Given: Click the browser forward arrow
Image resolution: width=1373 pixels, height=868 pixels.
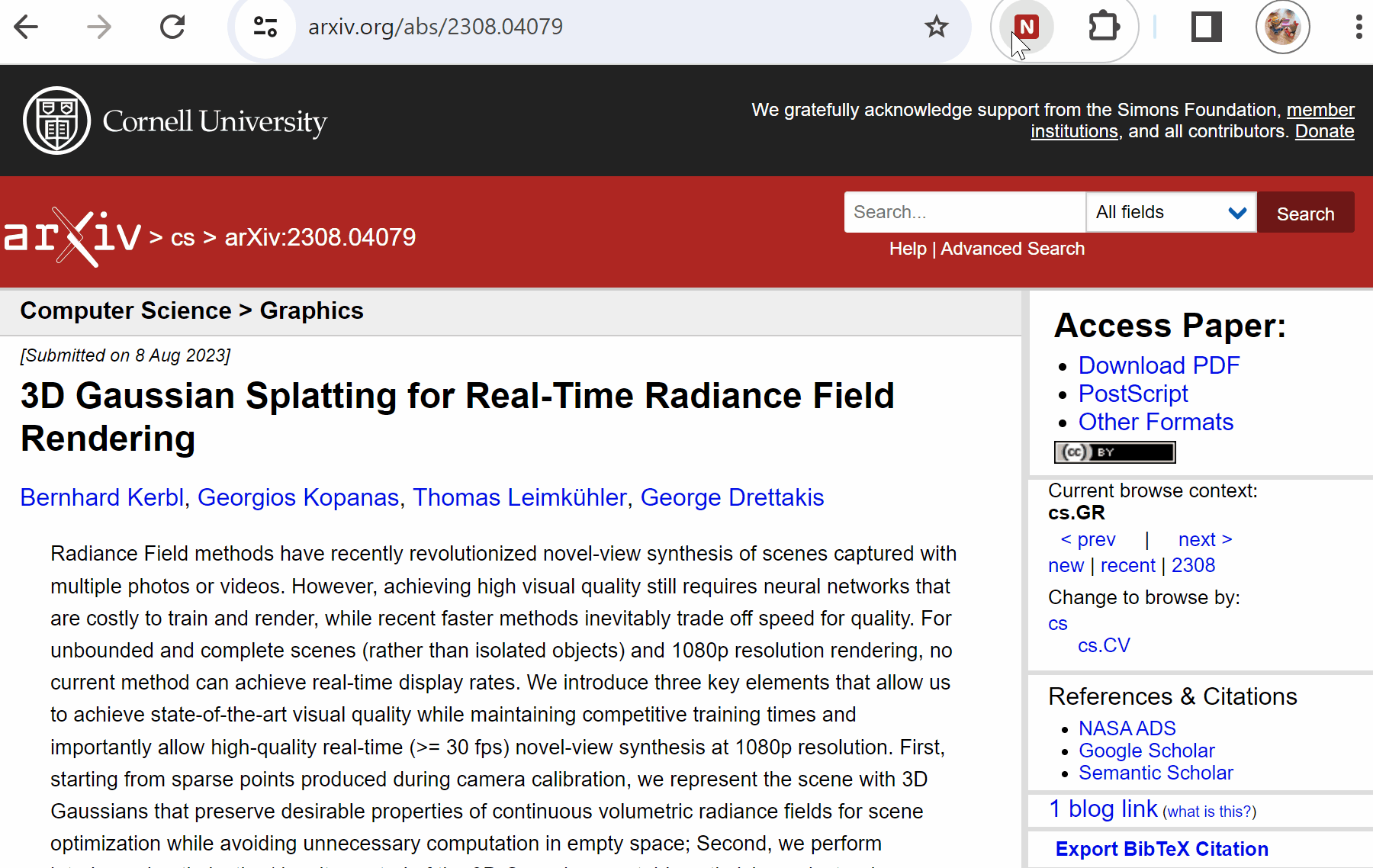Looking at the screenshot, I should point(99,27).
